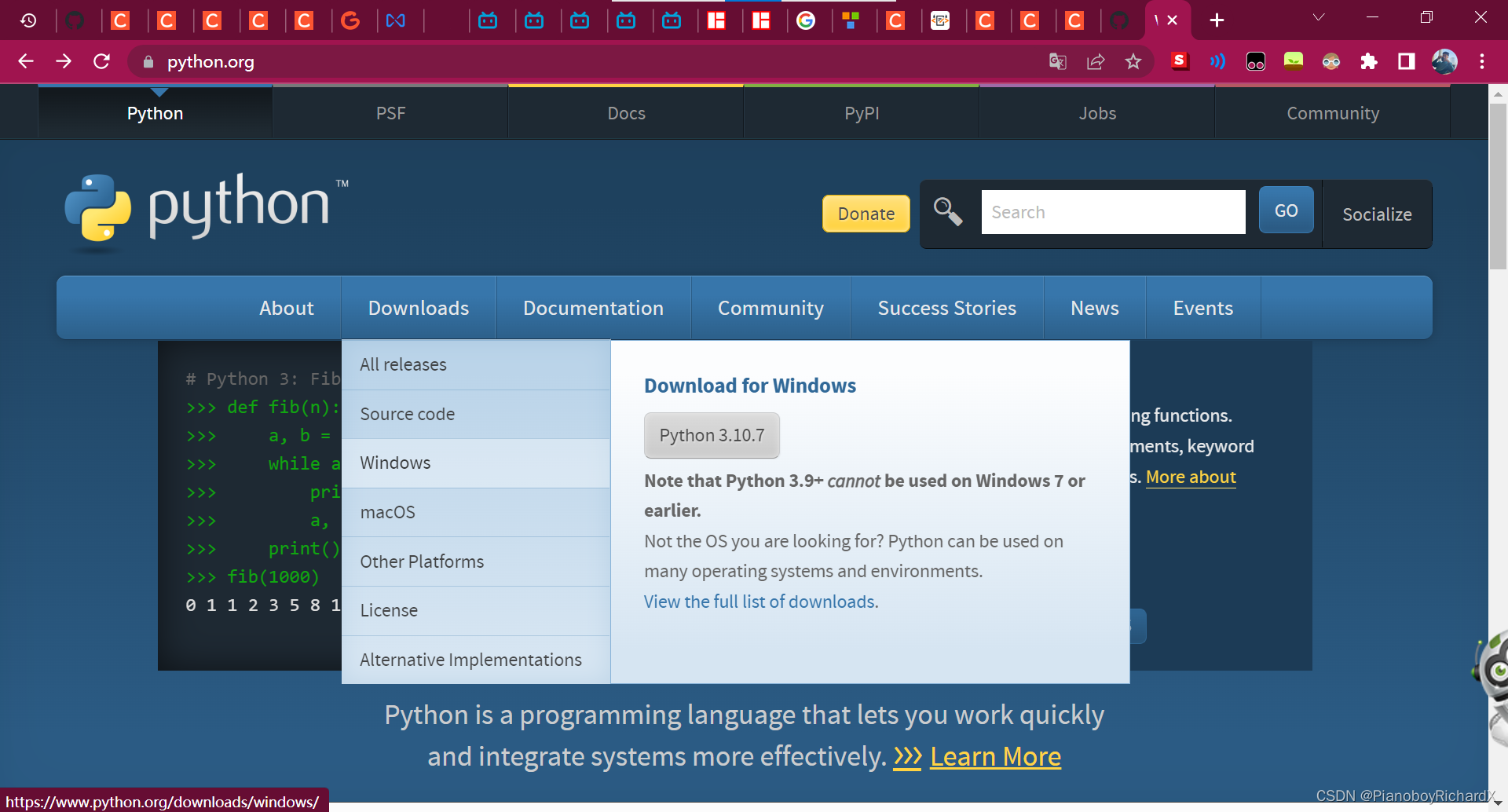Click the browser forward arrow
This screenshot has width=1508, height=812.
click(64, 61)
